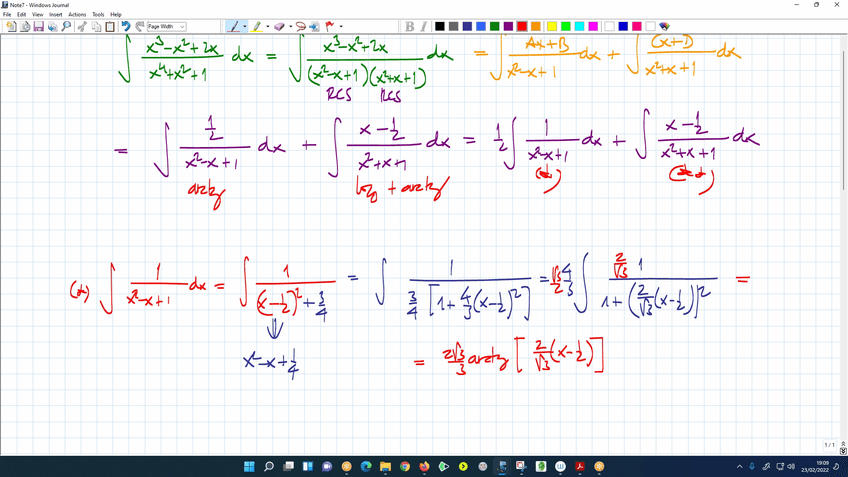Open the Actions menu
The image size is (848, 477).
(77, 15)
